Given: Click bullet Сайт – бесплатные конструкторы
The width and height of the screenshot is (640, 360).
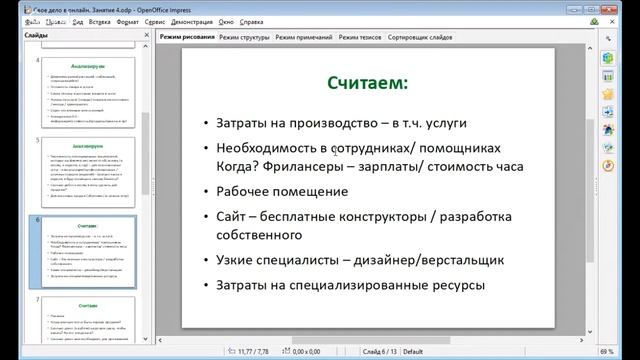Looking at the screenshot, I should [364, 226].
